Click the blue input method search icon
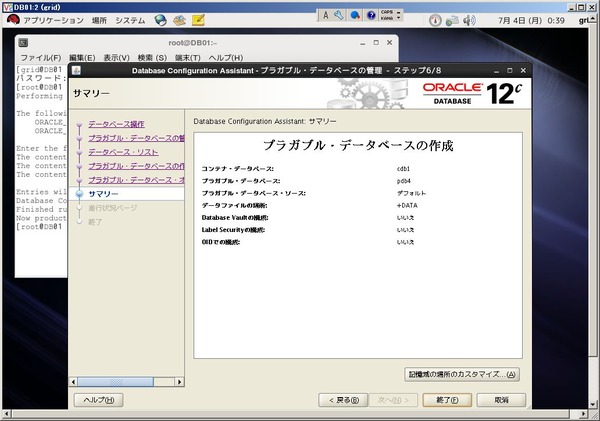 tap(355, 15)
